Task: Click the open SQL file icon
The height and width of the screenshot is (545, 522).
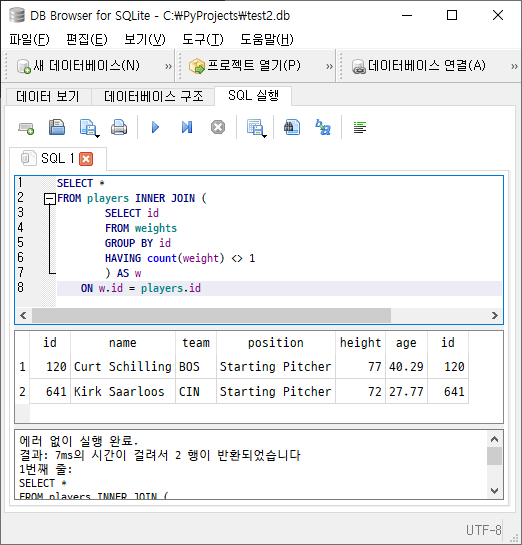Action: tap(57, 128)
